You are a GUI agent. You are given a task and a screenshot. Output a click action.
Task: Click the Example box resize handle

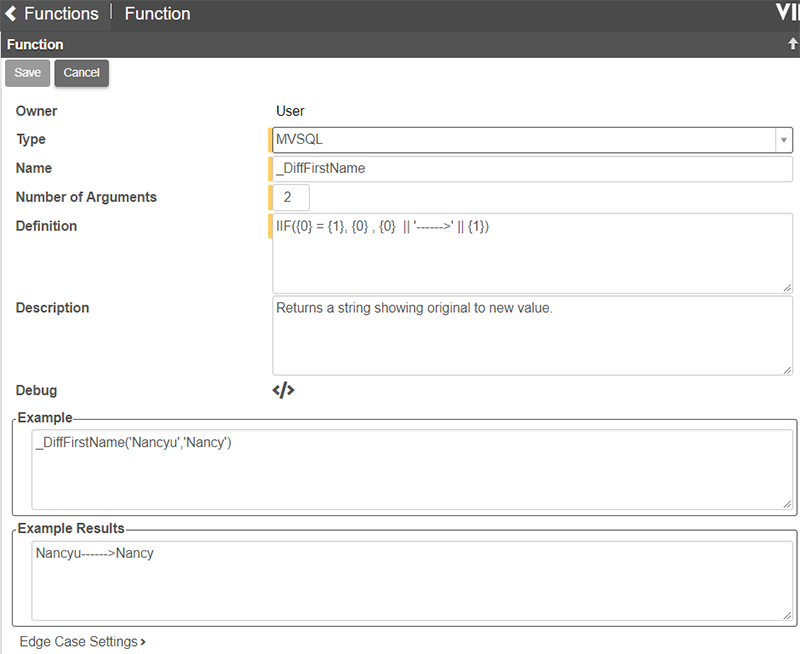787,504
